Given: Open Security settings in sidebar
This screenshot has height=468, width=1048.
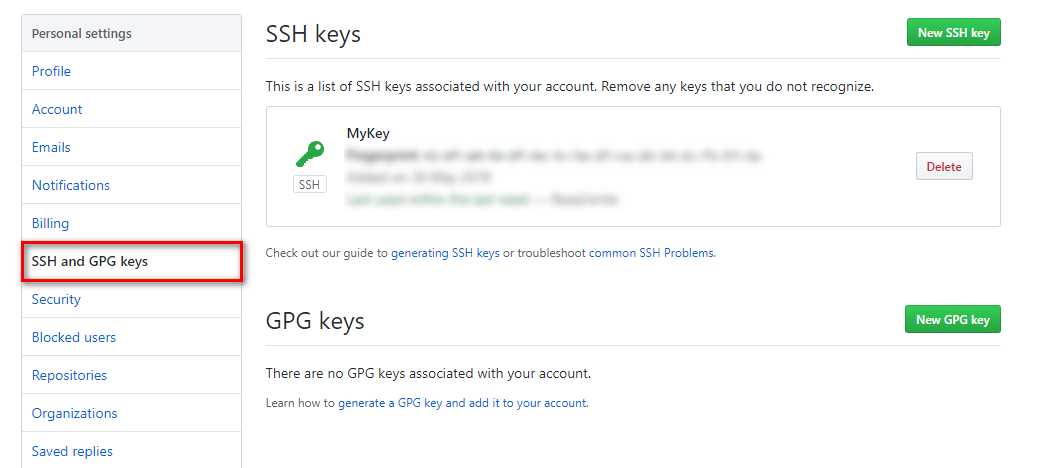Looking at the screenshot, I should point(56,300).
